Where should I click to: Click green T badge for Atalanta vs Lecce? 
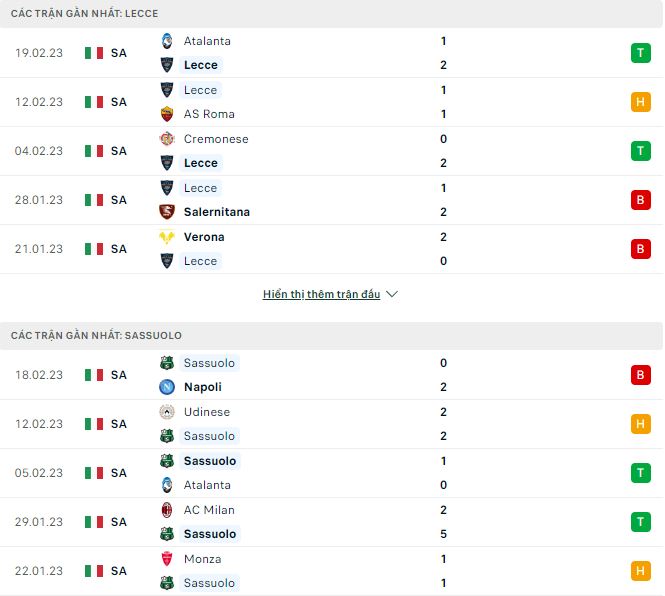pyautogui.click(x=640, y=53)
